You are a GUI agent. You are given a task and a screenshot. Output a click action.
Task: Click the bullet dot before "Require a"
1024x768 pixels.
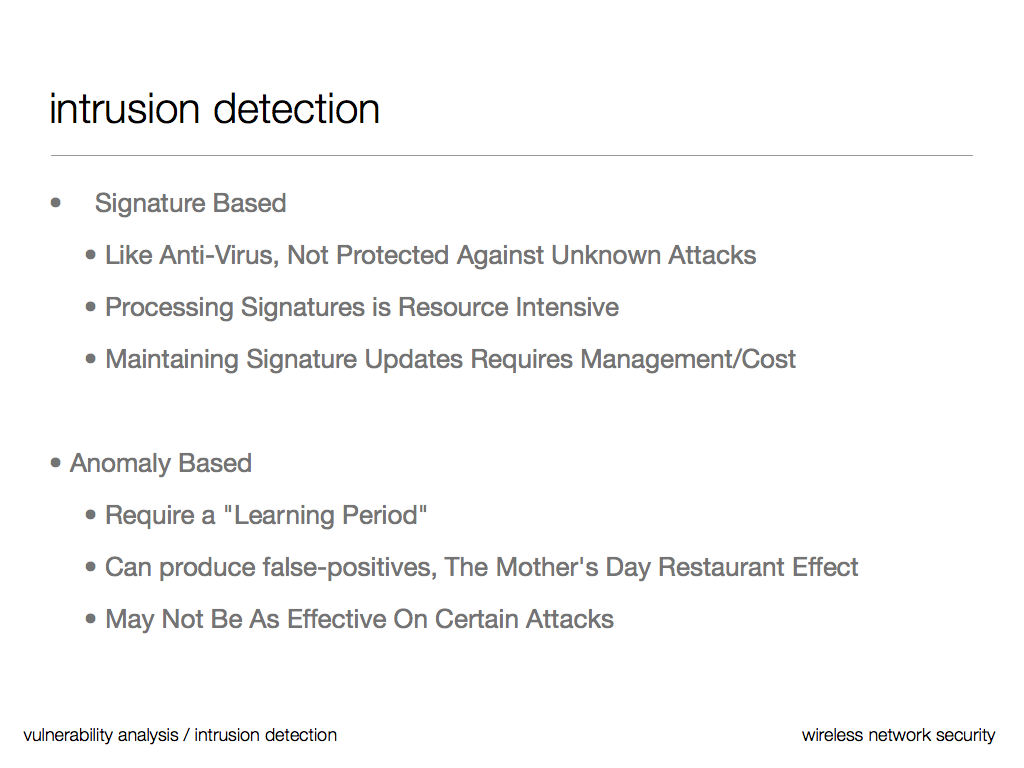(x=92, y=516)
